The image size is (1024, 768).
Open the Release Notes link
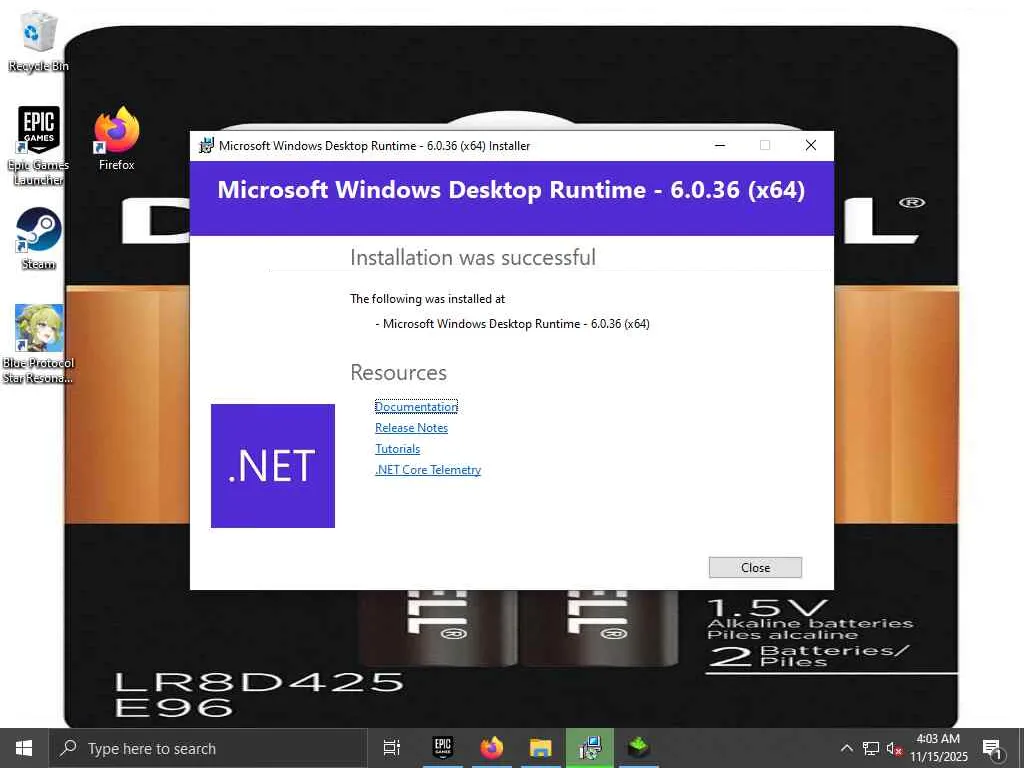[x=411, y=428]
